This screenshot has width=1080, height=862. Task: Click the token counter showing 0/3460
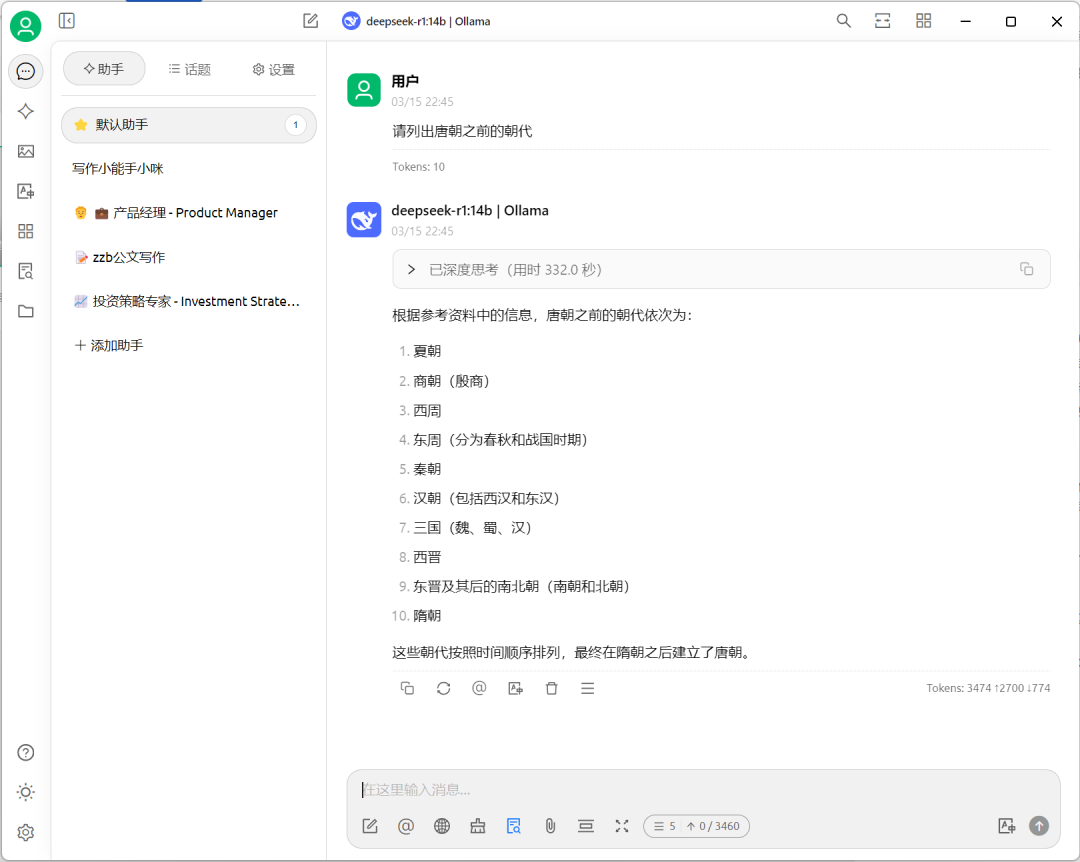pyautogui.click(x=696, y=826)
